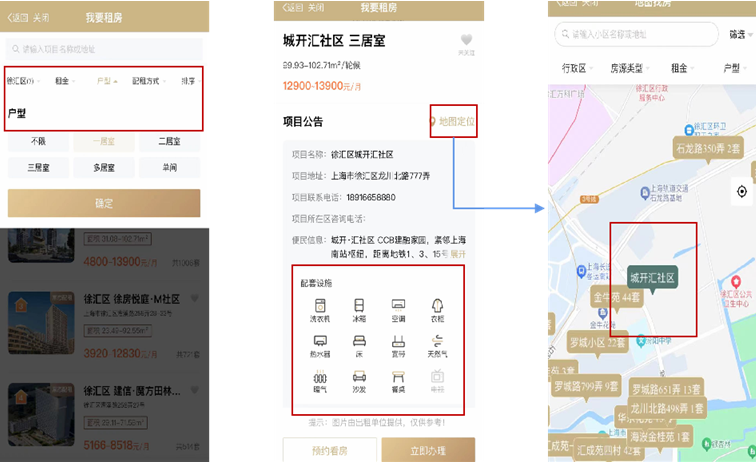
Task: Choose the 二居室 room type option
Action: tap(169, 142)
